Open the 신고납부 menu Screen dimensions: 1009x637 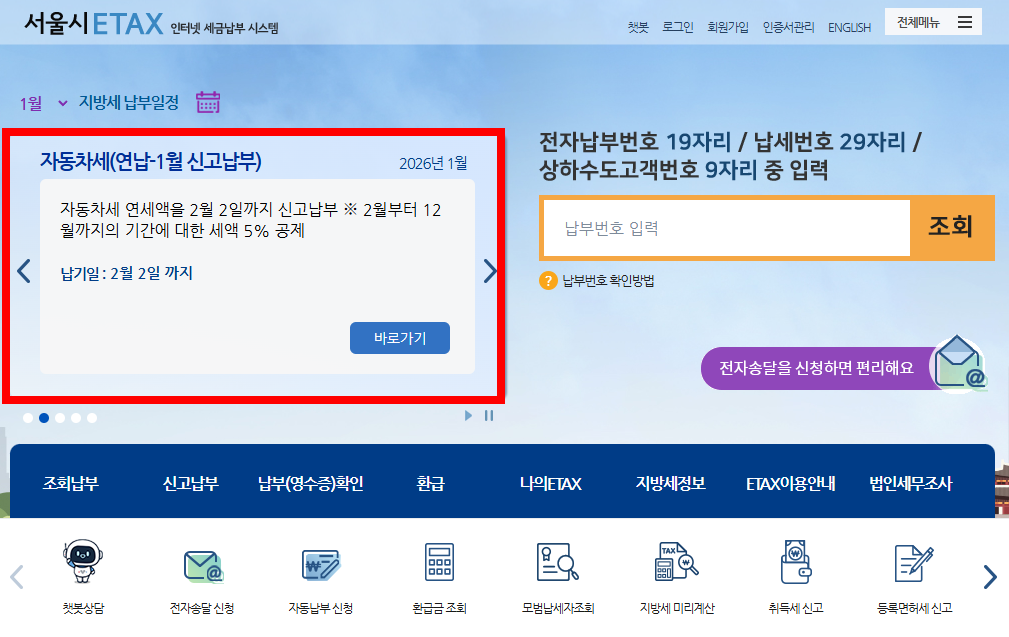coord(190,483)
